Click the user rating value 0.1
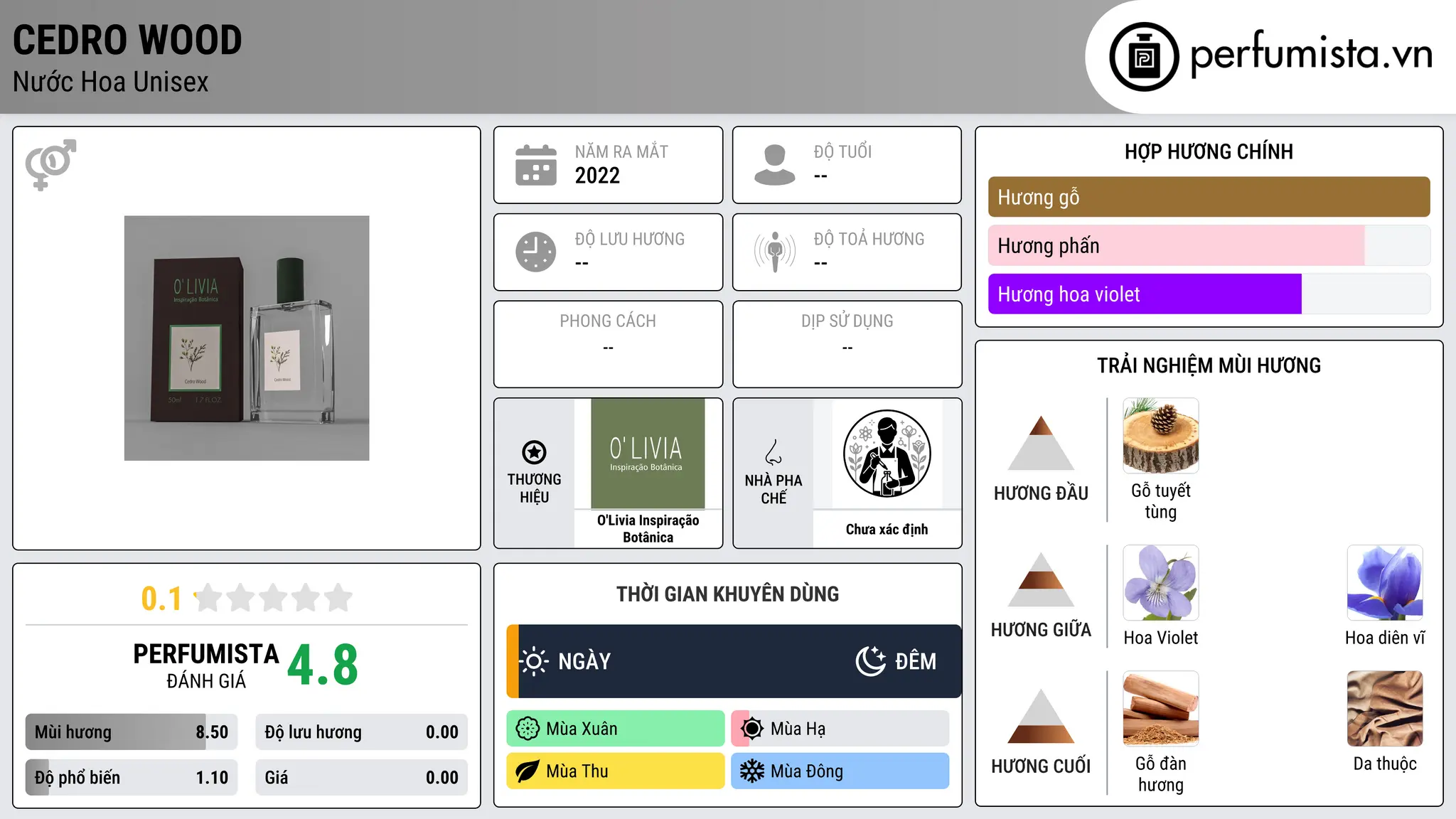The width and height of the screenshot is (1456, 819). (x=161, y=599)
